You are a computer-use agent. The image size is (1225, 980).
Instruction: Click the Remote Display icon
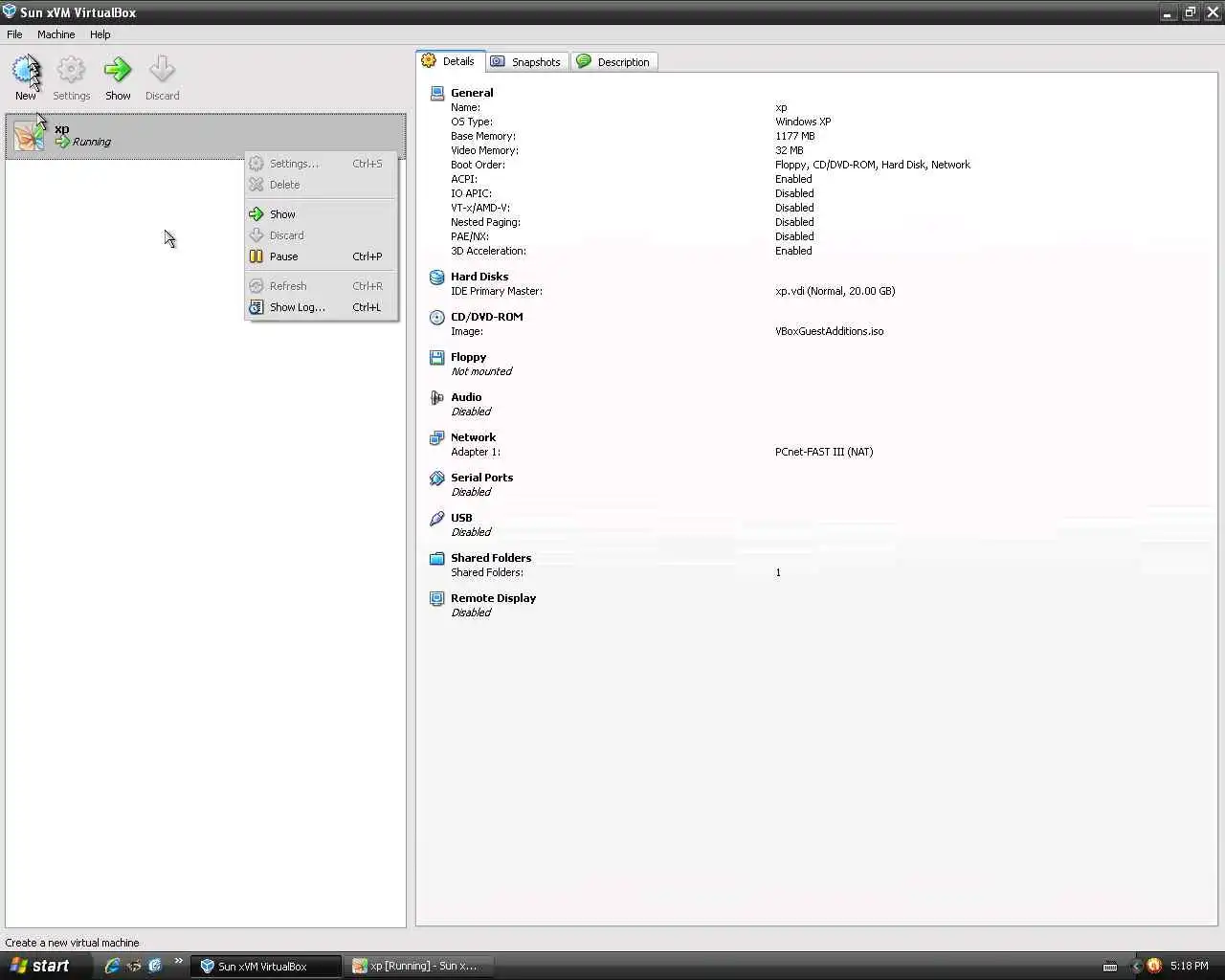437,598
